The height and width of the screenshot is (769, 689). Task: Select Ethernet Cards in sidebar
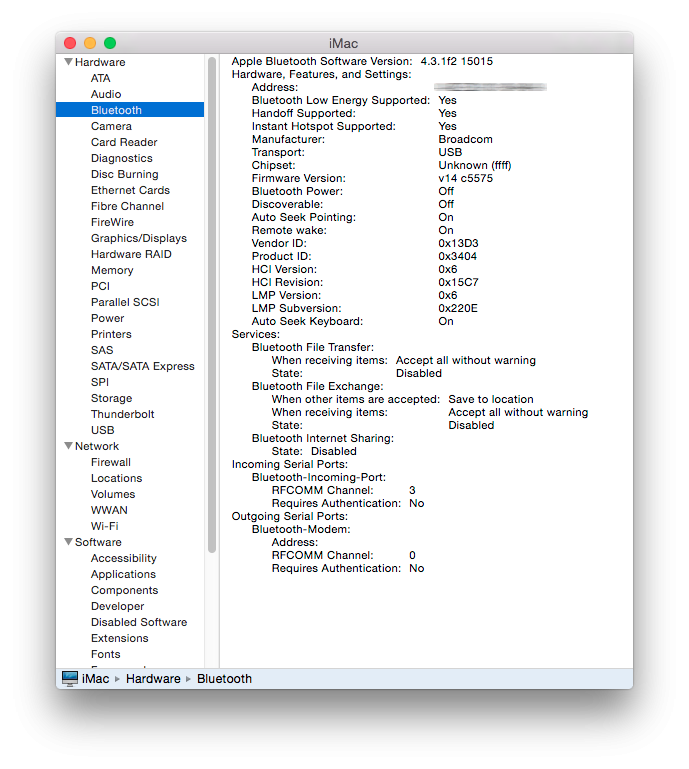130,190
